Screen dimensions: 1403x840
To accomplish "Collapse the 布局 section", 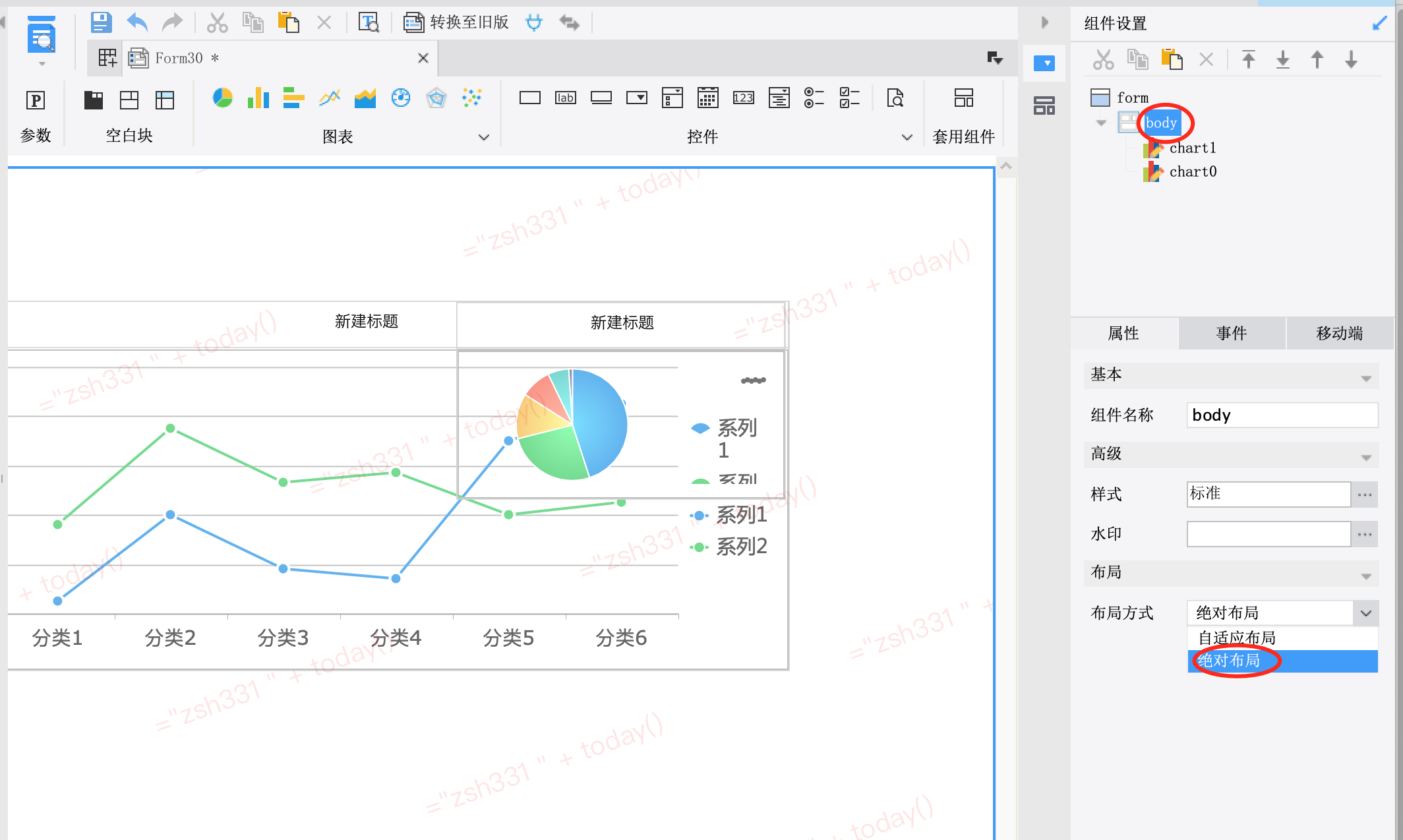I will click(x=1366, y=576).
